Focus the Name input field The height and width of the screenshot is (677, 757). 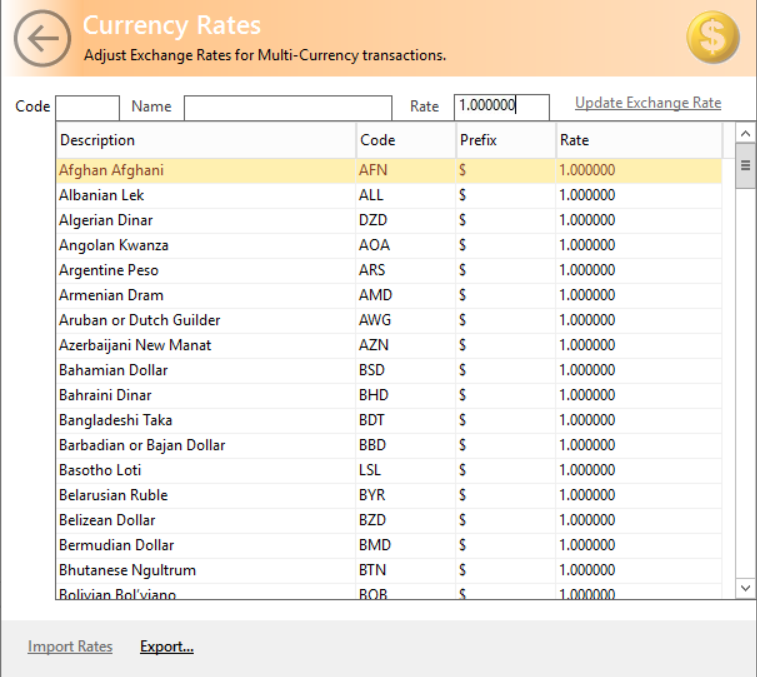click(x=288, y=108)
